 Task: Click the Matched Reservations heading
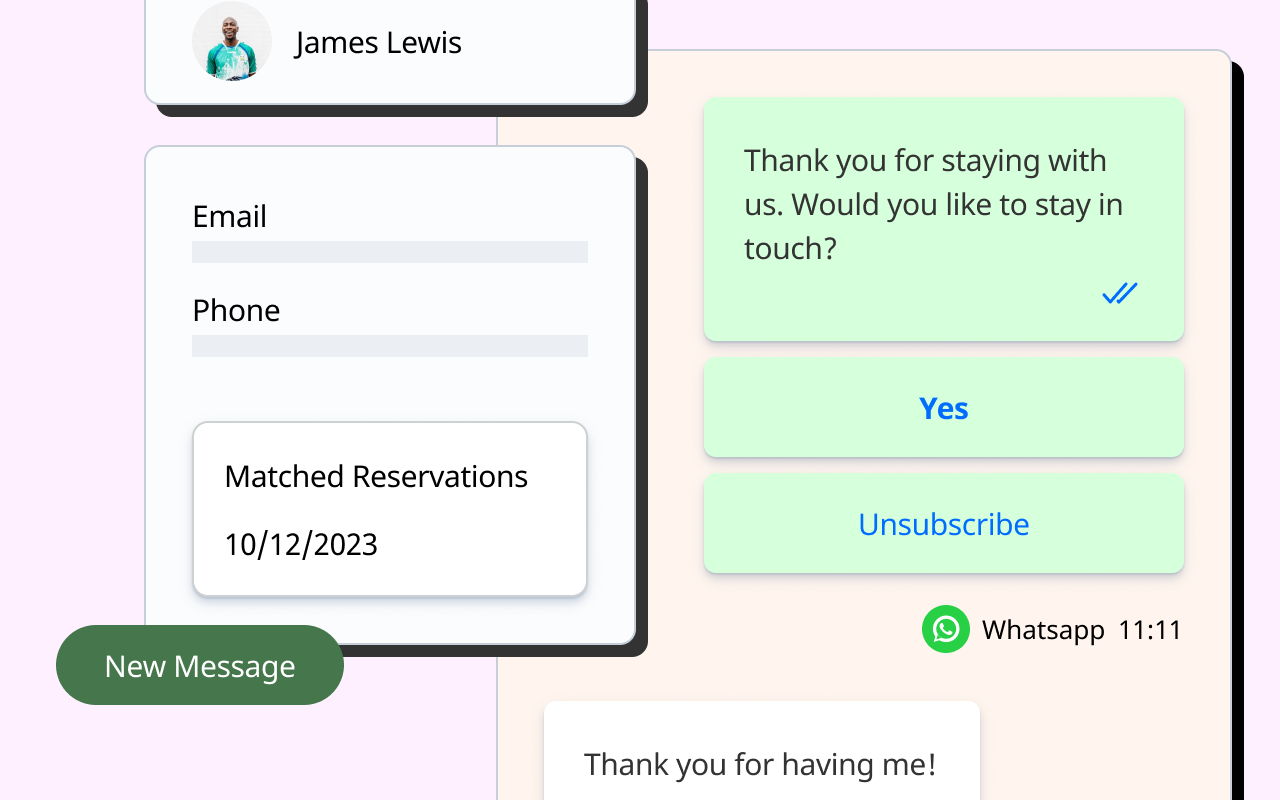376,476
